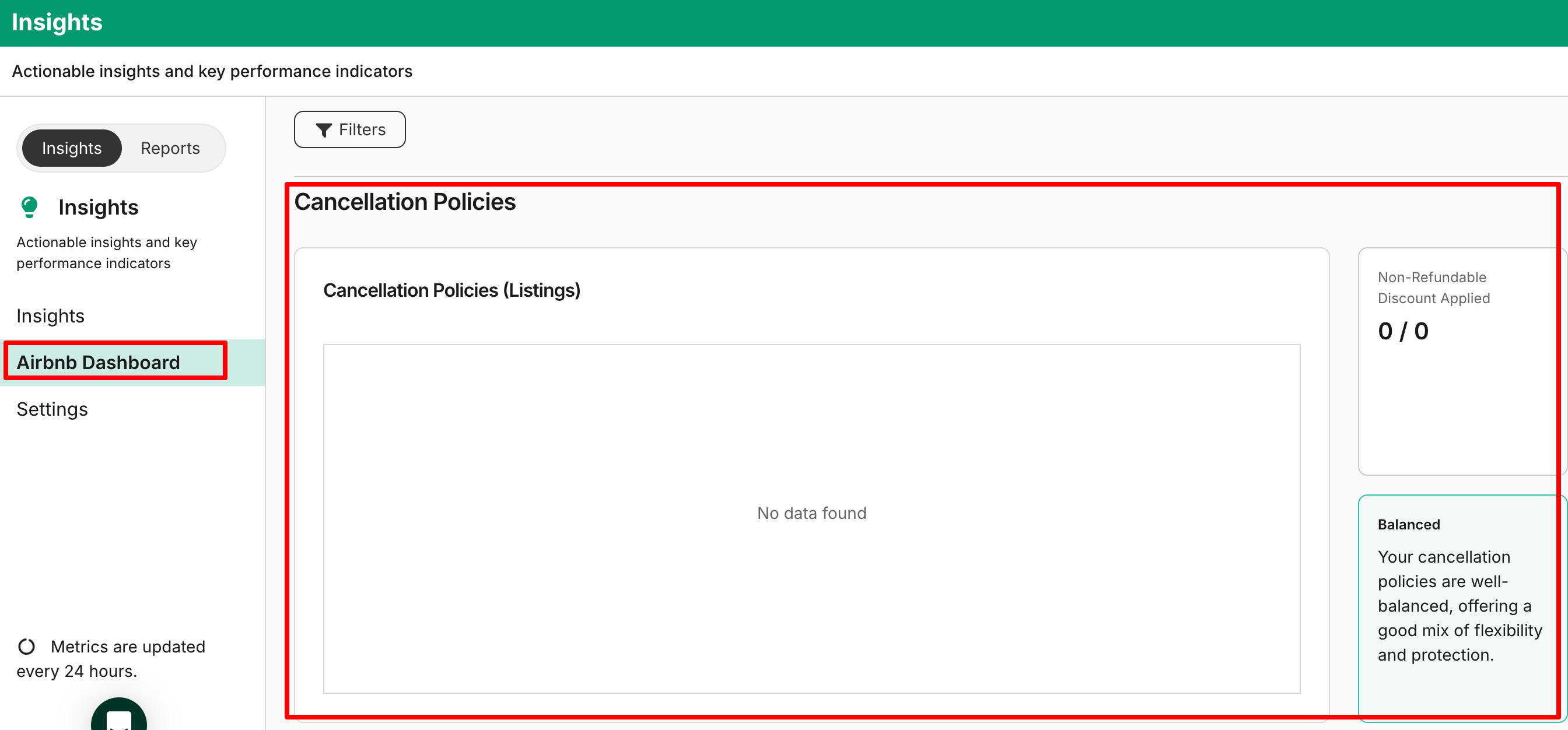Click the 0 / 0 metric value
This screenshot has height=730, width=1568.
[x=1402, y=331]
